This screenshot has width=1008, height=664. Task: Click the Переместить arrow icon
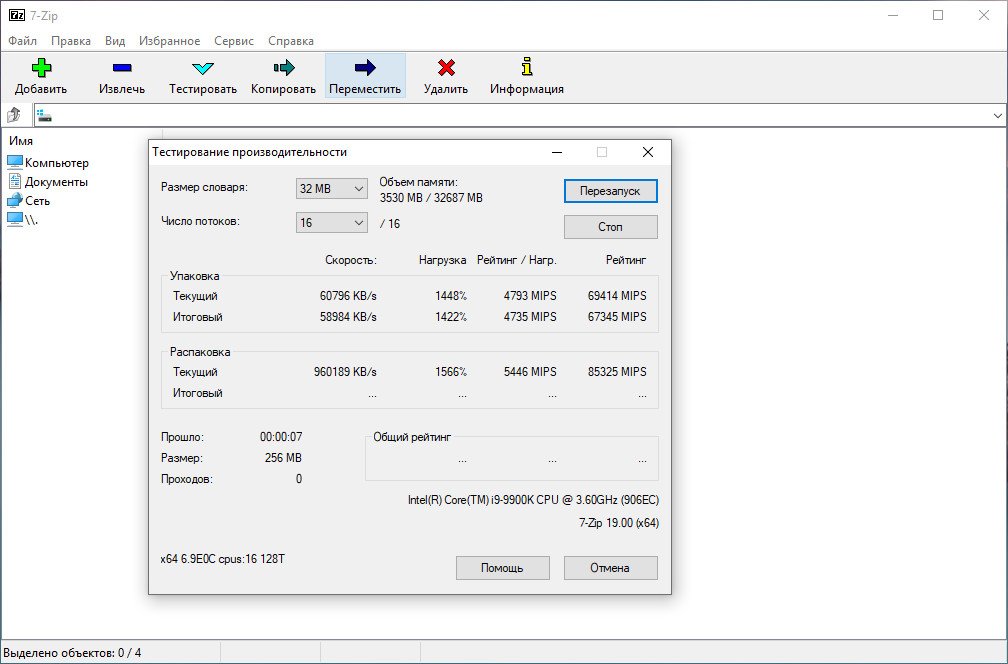[x=365, y=67]
